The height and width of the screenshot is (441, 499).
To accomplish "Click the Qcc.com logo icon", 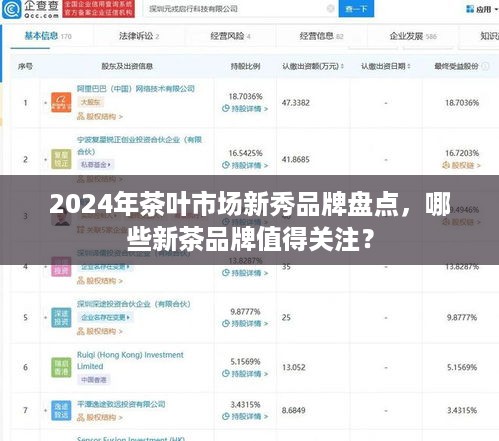I will pyautogui.click(x=12, y=9).
